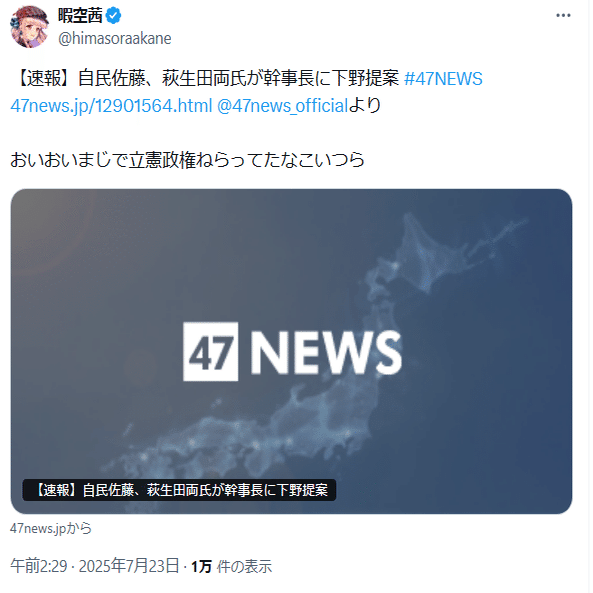The width and height of the screenshot is (593, 593).
Task: Click the 47news.jpから source label
Action: tap(51, 528)
